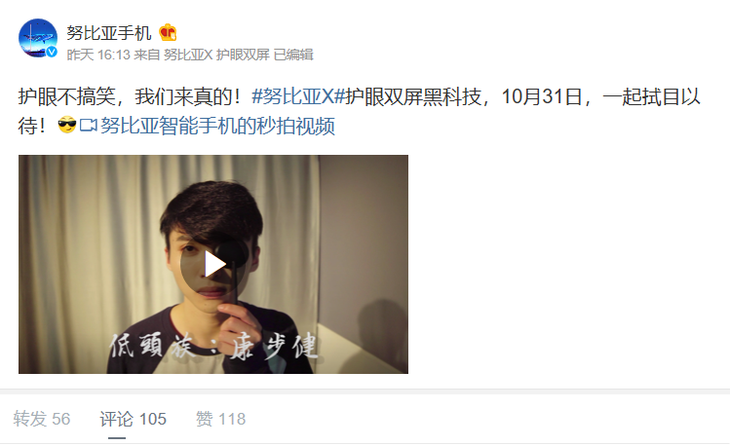Click the video camera icon before 秒拍视频 link
This screenshot has height=446, width=730.
(x=88, y=126)
